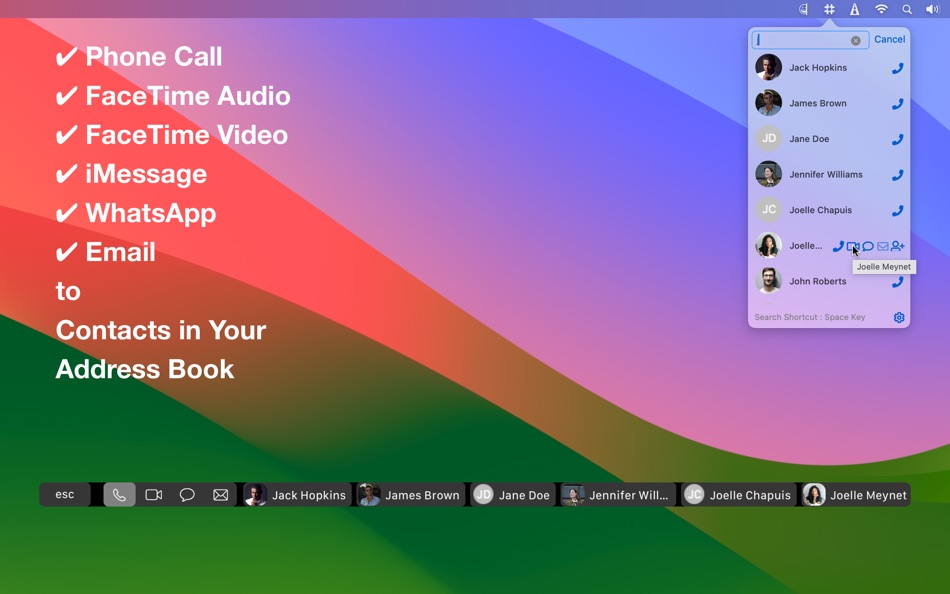Phone call icon in Joelle Meynet's row
This screenshot has height=594, width=950.
pyautogui.click(x=838, y=246)
